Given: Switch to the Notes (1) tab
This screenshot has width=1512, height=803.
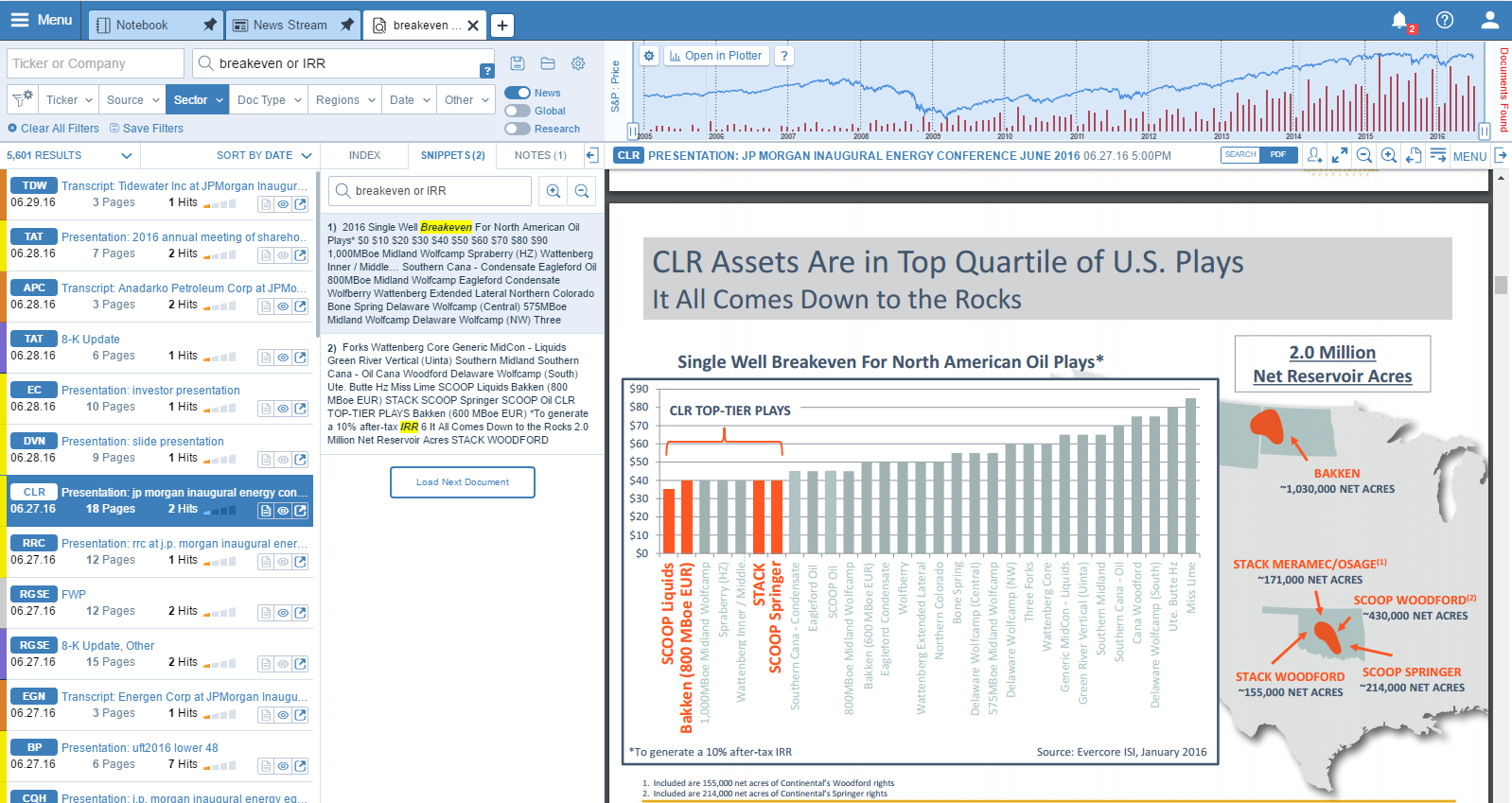Looking at the screenshot, I should (540, 155).
